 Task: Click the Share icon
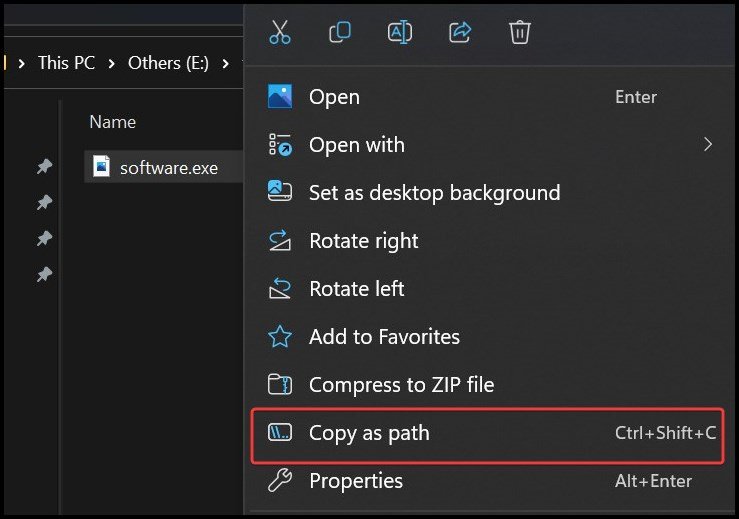[x=460, y=32]
